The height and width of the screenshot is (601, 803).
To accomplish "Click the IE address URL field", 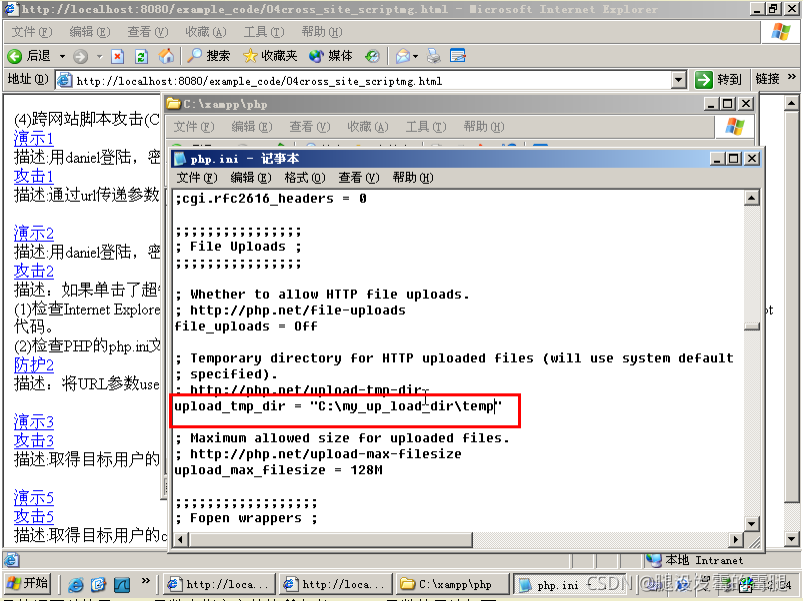I will coord(371,80).
